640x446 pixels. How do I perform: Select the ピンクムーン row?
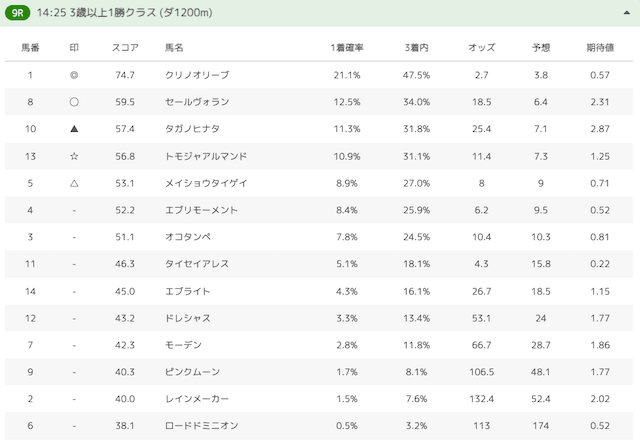coord(319,372)
